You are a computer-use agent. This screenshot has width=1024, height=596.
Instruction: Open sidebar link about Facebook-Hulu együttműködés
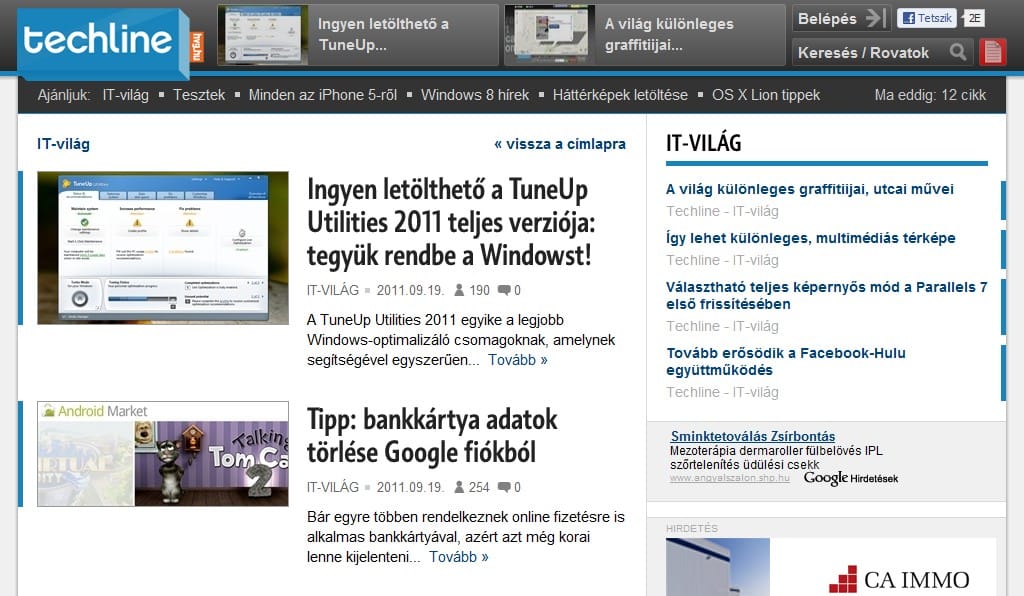(786, 361)
